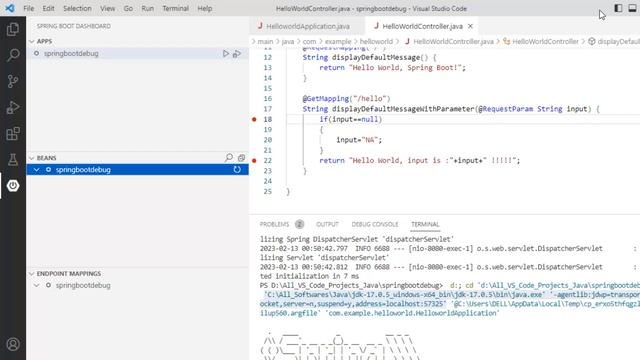Click the 'java' breadcrumb
This screenshot has width=640, height=360.
288,42
